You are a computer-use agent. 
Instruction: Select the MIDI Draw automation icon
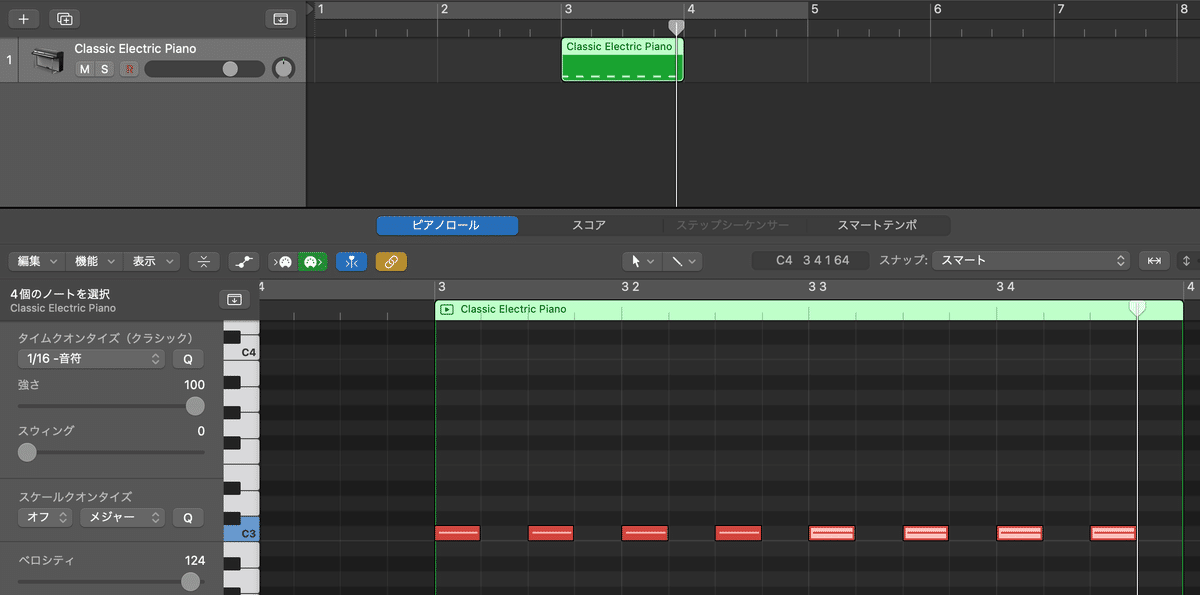click(244, 261)
